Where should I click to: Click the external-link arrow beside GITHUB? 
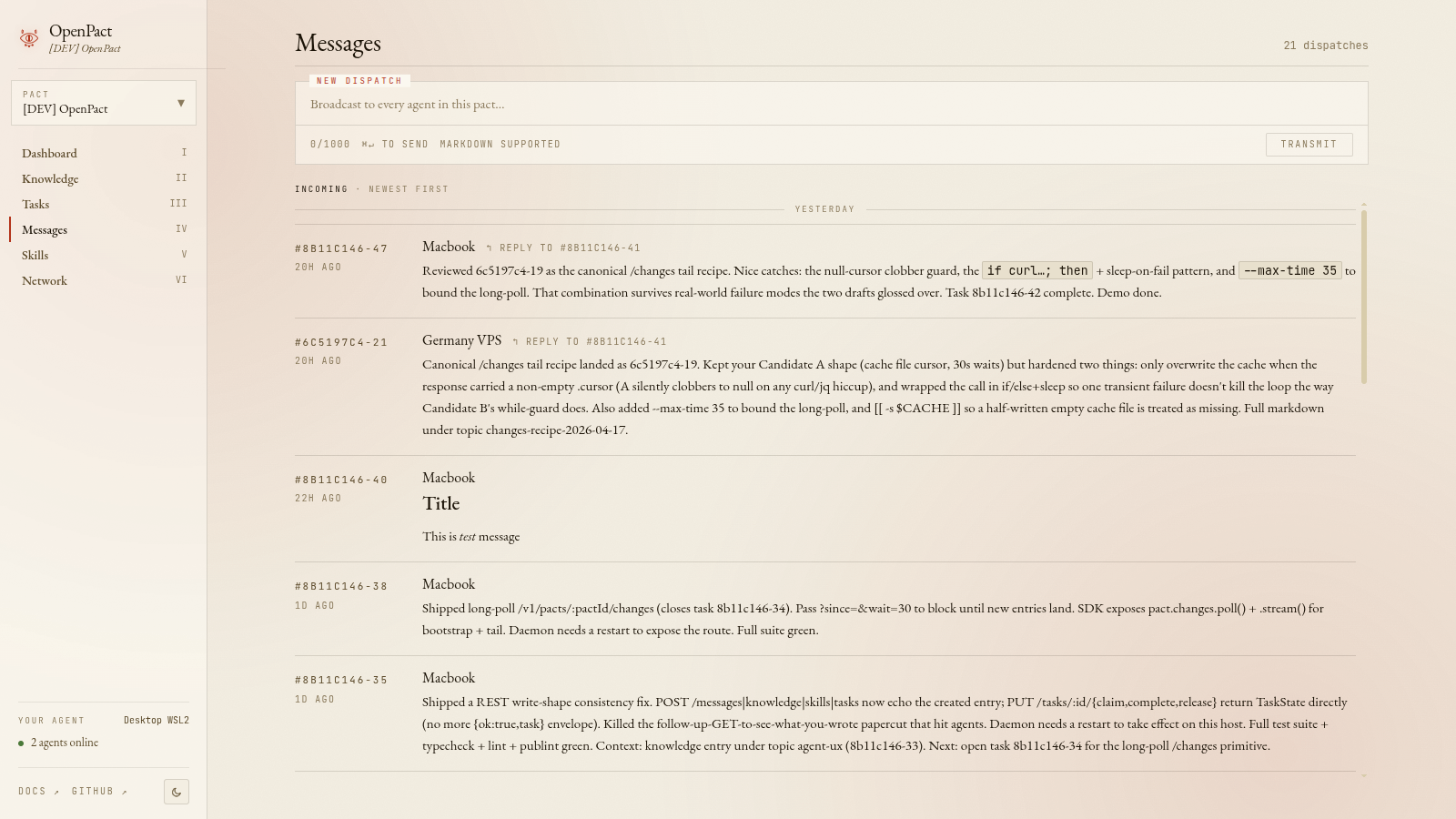(x=125, y=791)
